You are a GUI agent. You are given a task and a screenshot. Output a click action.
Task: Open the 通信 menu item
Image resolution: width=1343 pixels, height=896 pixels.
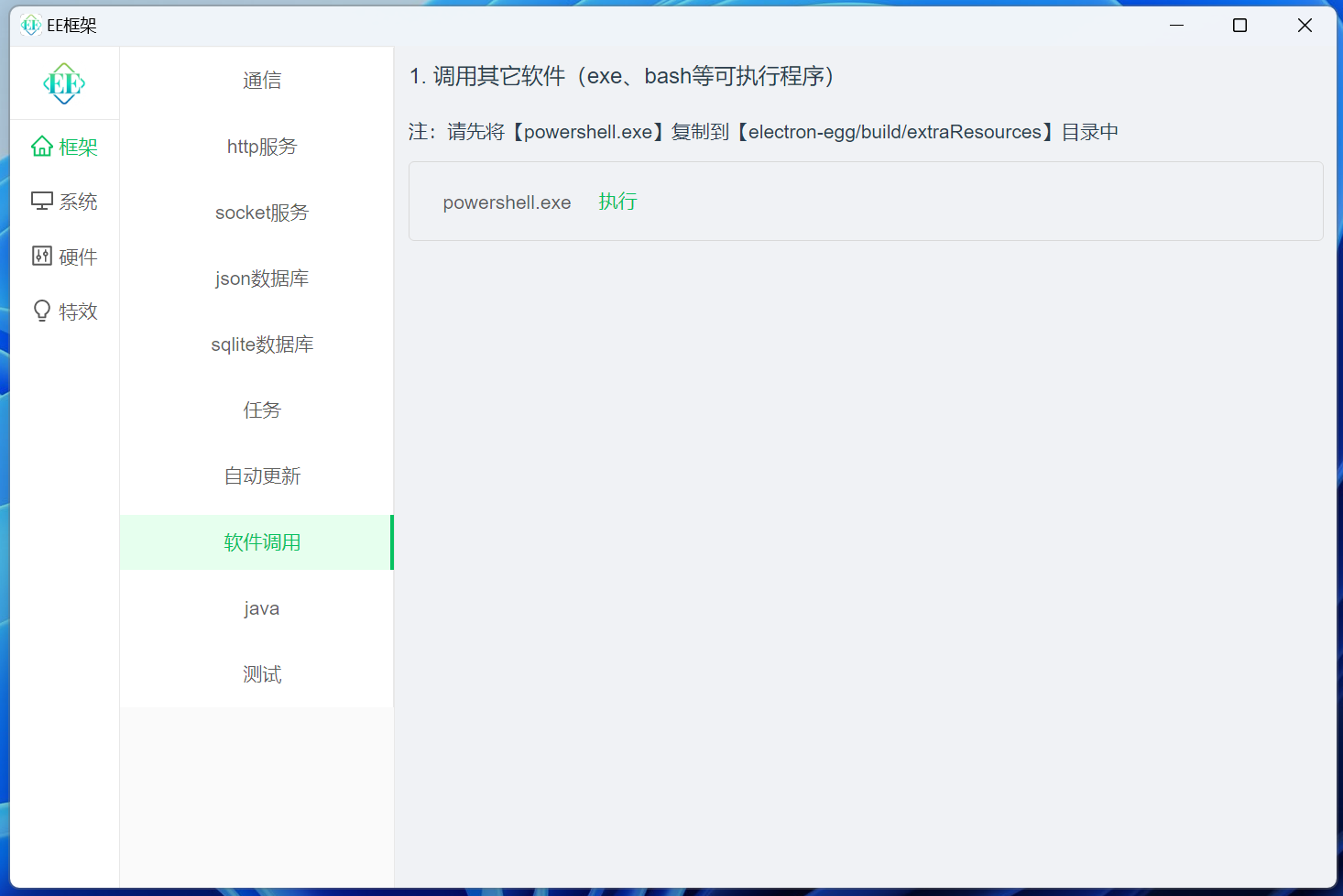257,81
